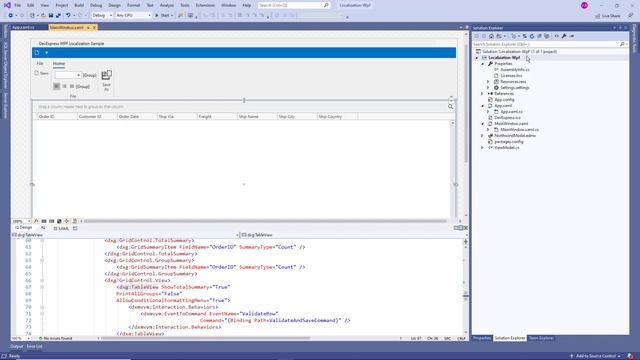This screenshot has width=640, height=360.
Task: Switch to the Properties panel tab
Action: click(482, 338)
